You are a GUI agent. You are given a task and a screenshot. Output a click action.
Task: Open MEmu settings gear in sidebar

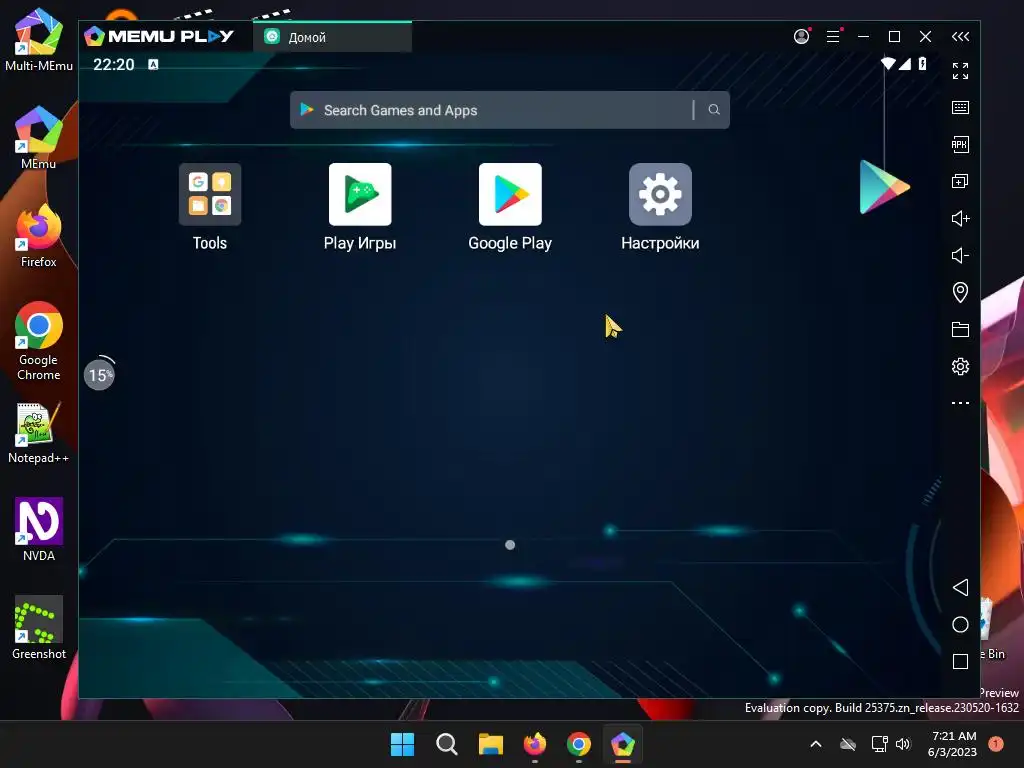960,366
